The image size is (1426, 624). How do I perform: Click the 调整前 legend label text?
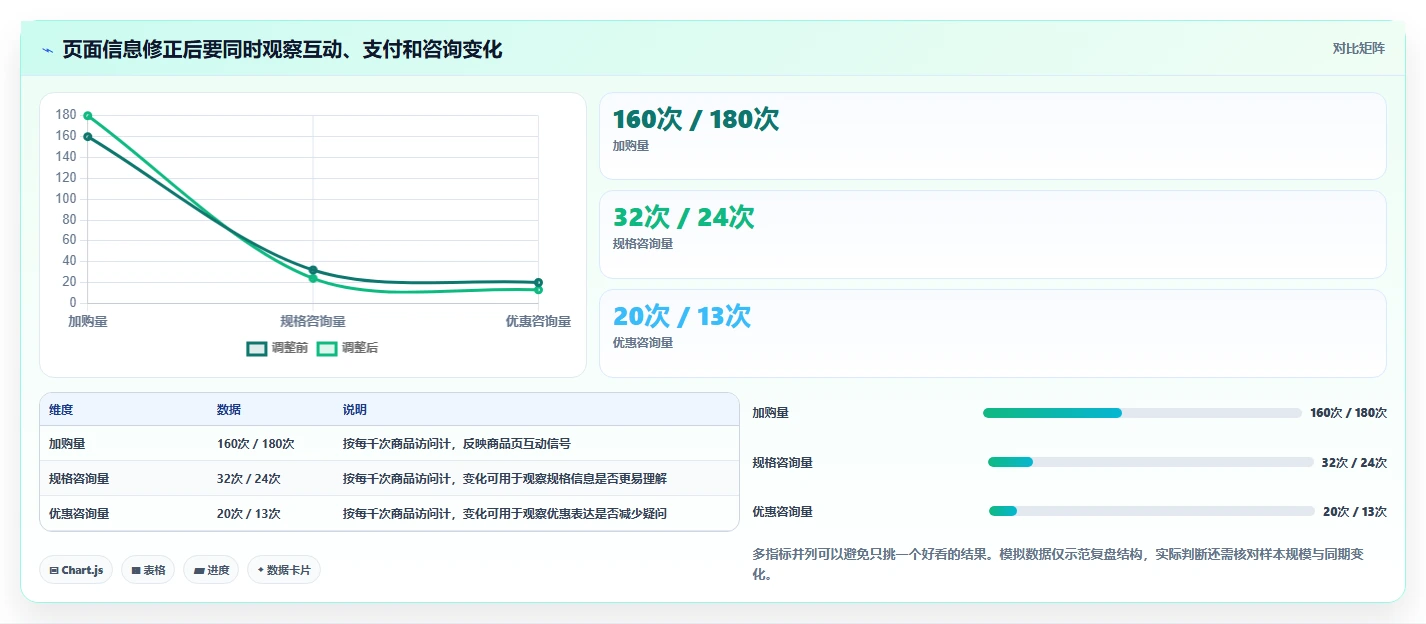tap(289, 348)
